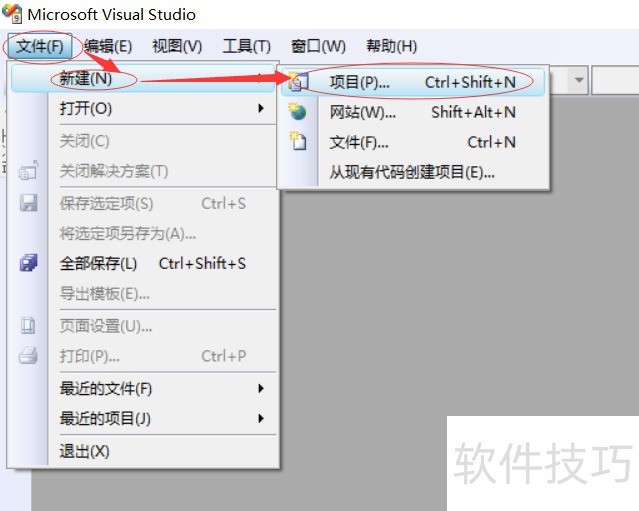
Task: Click the Visual Studio title bar icon
Action: pyautogui.click(x=12, y=13)
